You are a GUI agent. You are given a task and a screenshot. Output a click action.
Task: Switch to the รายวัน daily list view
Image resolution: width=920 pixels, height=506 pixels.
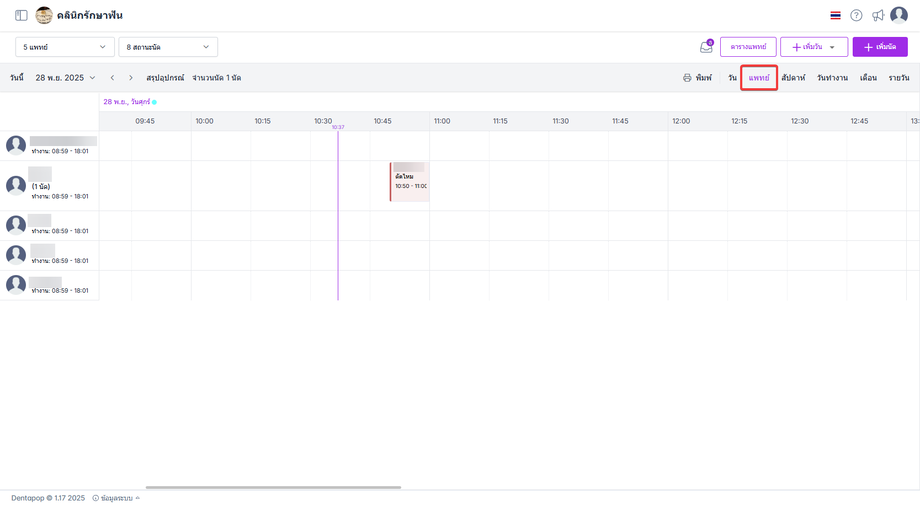pyautogui.click(x=899, y=77)
